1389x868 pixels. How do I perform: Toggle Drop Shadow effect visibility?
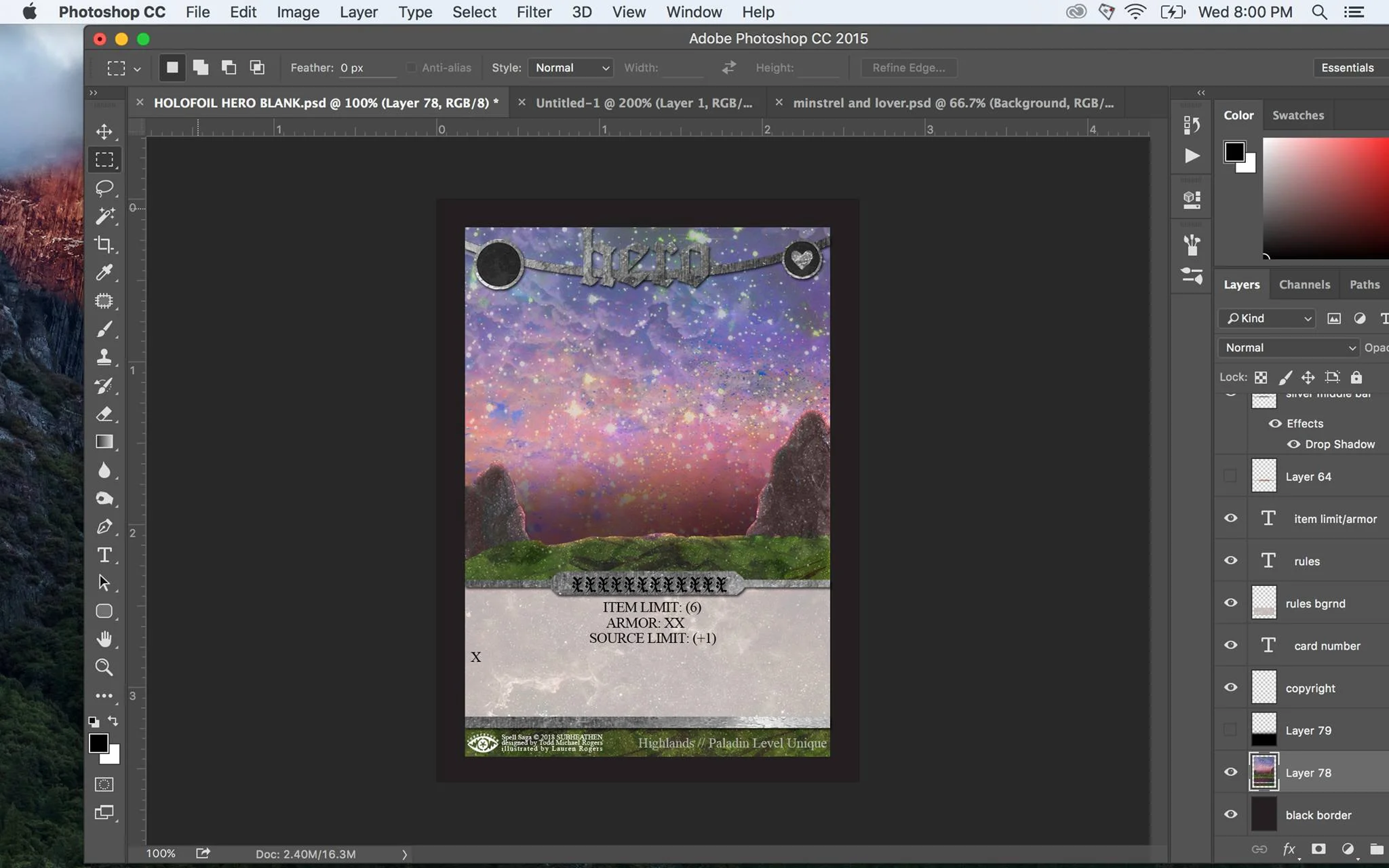1293,444
